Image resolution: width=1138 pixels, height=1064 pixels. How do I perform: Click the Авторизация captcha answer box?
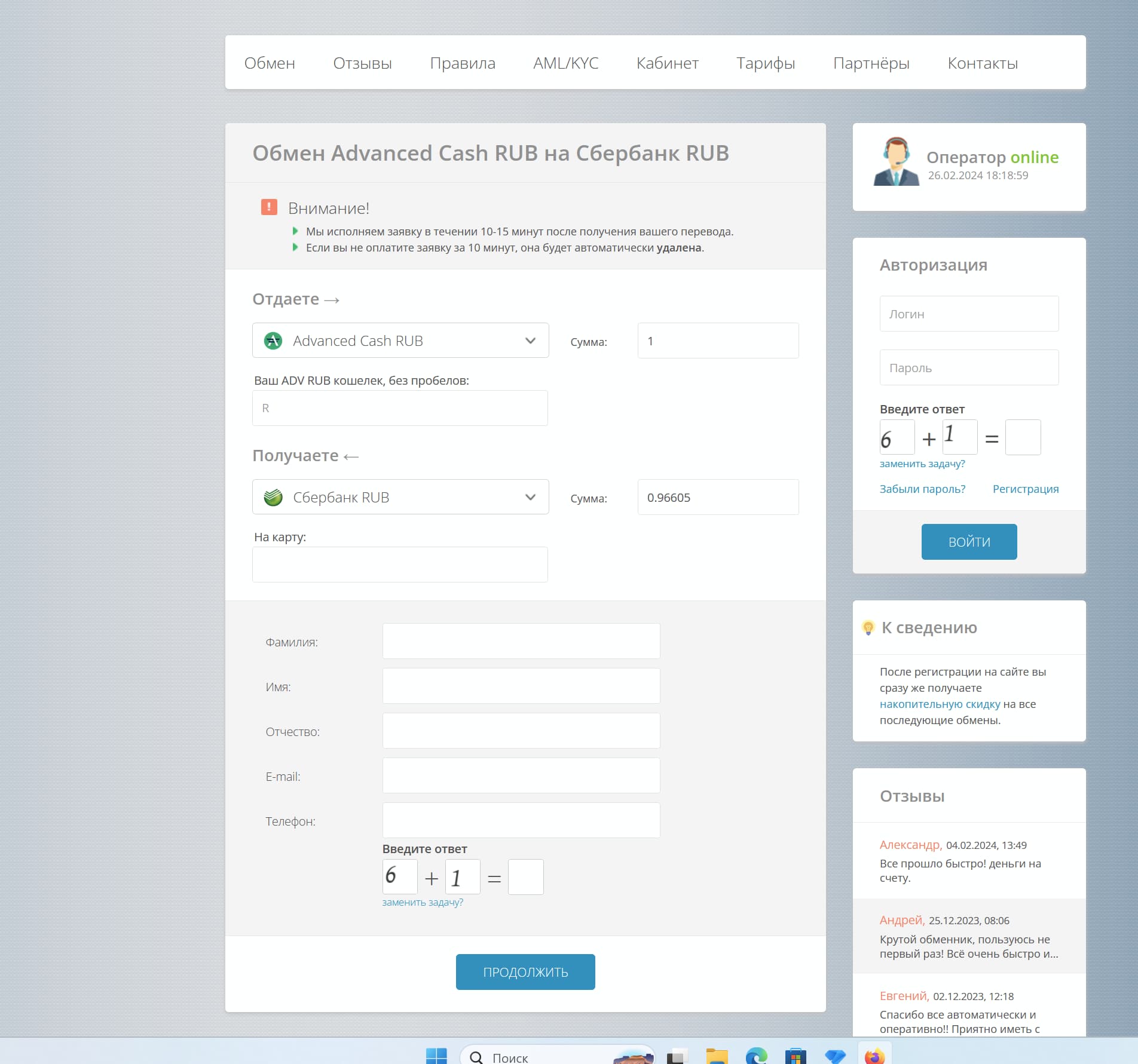pos(1023,437)
